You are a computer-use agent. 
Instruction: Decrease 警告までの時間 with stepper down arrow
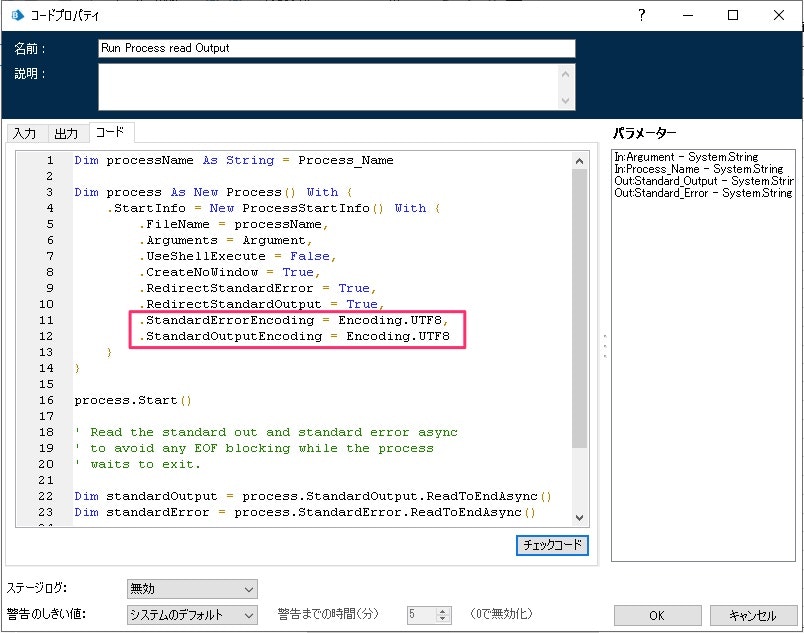(x=443, y=619)
